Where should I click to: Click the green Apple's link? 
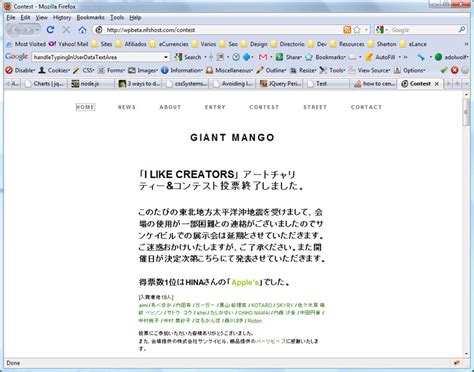(245, 282)
